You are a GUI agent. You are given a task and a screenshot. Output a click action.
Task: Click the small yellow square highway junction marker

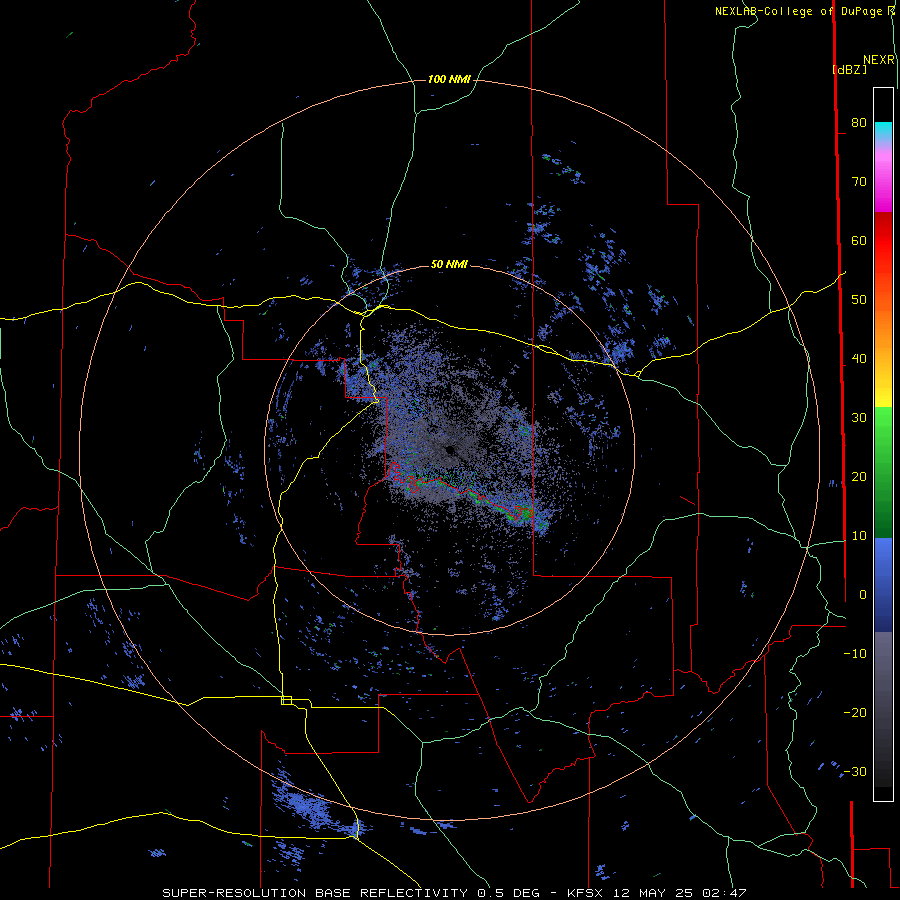286,700
